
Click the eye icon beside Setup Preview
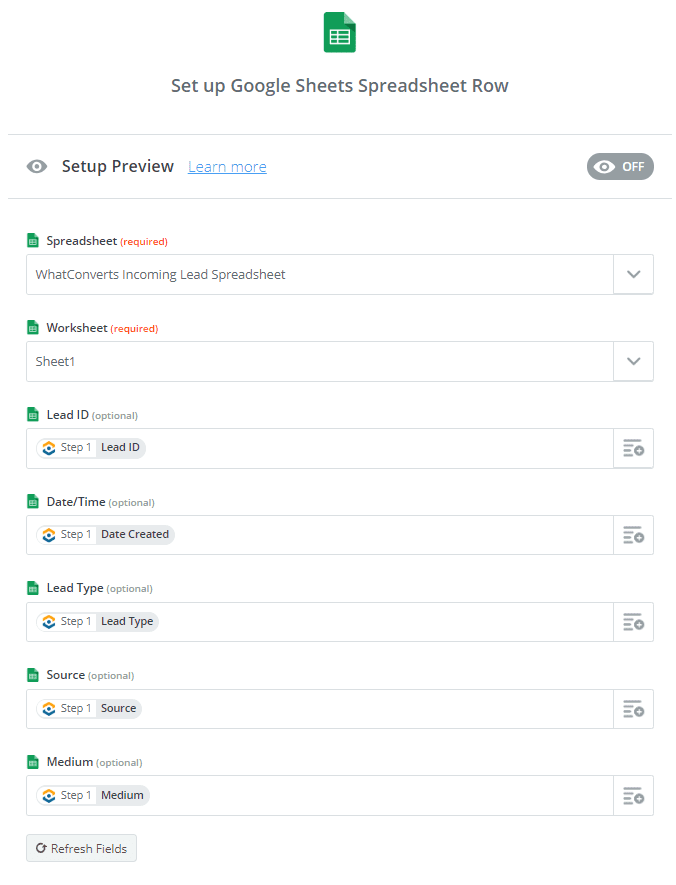(x=37, y=167)
